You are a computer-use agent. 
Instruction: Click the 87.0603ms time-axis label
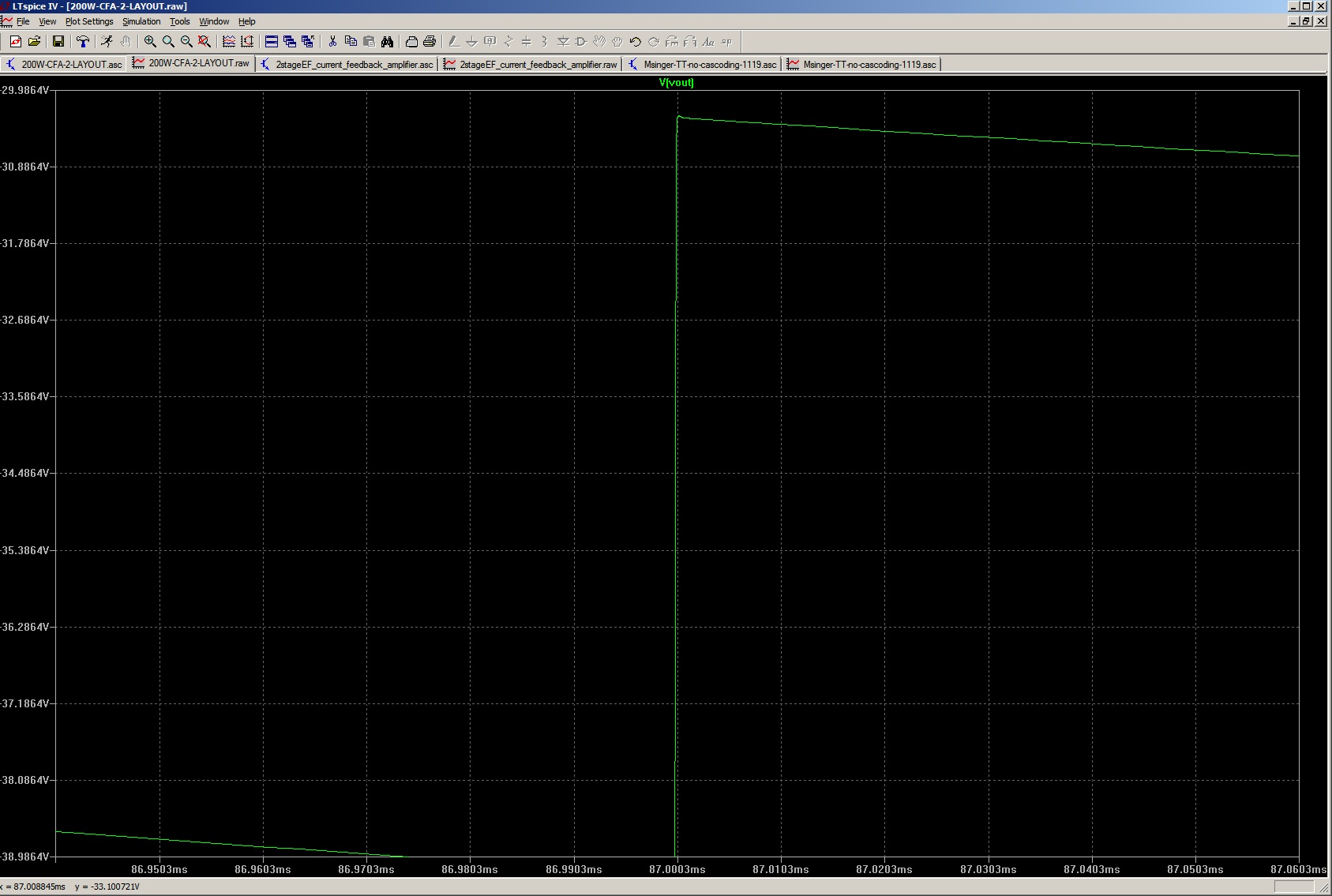(x=1299, y=869)
